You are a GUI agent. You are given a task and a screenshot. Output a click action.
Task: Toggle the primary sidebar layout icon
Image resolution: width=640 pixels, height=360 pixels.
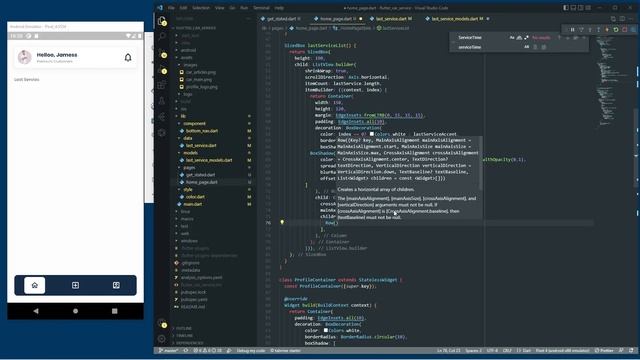point(566,8)
